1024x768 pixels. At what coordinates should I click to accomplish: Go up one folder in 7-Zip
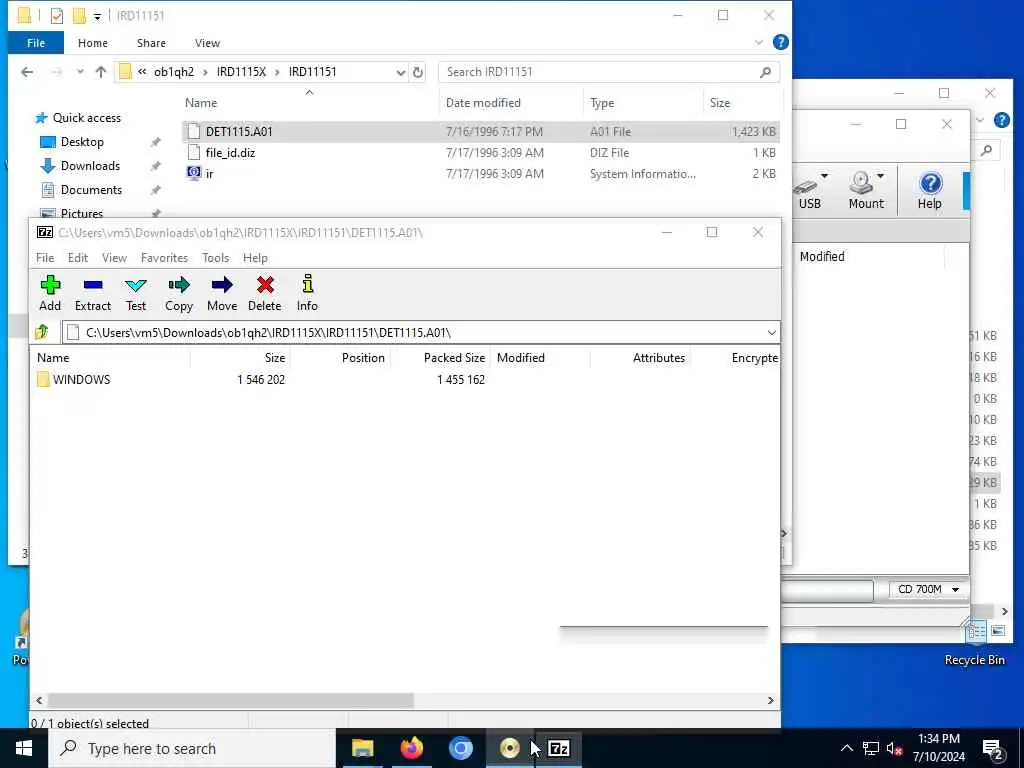tap(42, 332)
